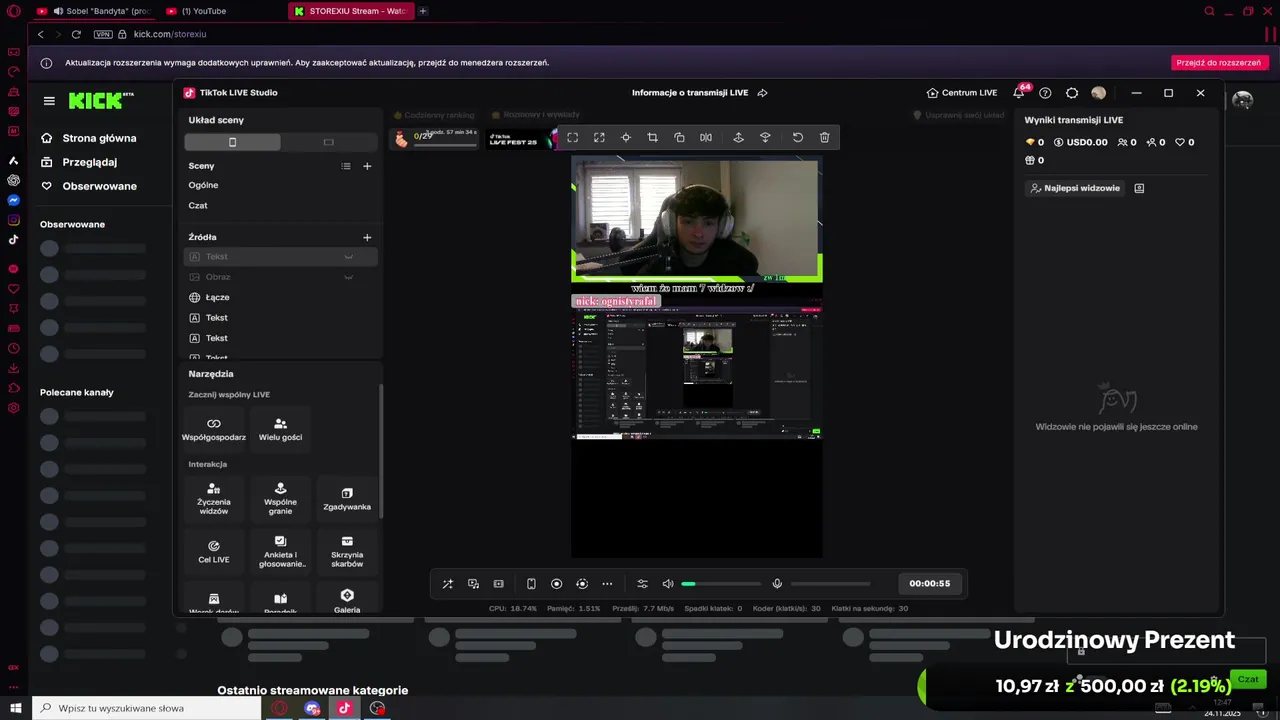Select the crop tool icon
The width and height of the screenshot is (1280, 720).
point(652,138)
